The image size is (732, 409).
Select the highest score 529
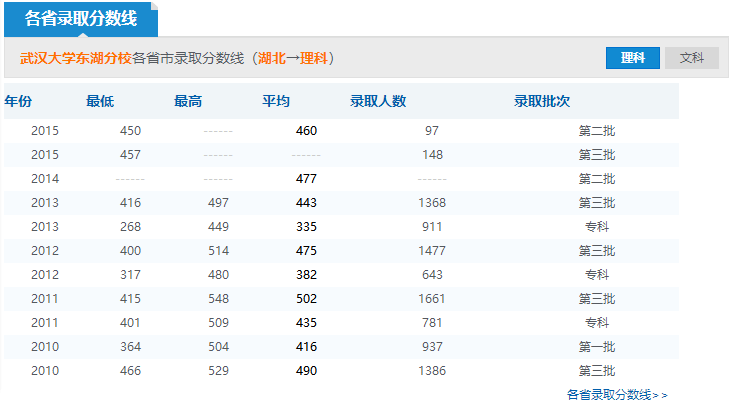tap(218, 371)
